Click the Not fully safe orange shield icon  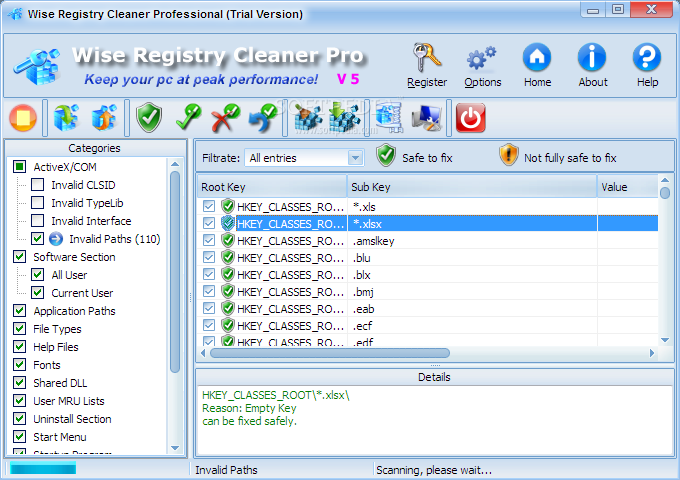[x=508, y=155]
